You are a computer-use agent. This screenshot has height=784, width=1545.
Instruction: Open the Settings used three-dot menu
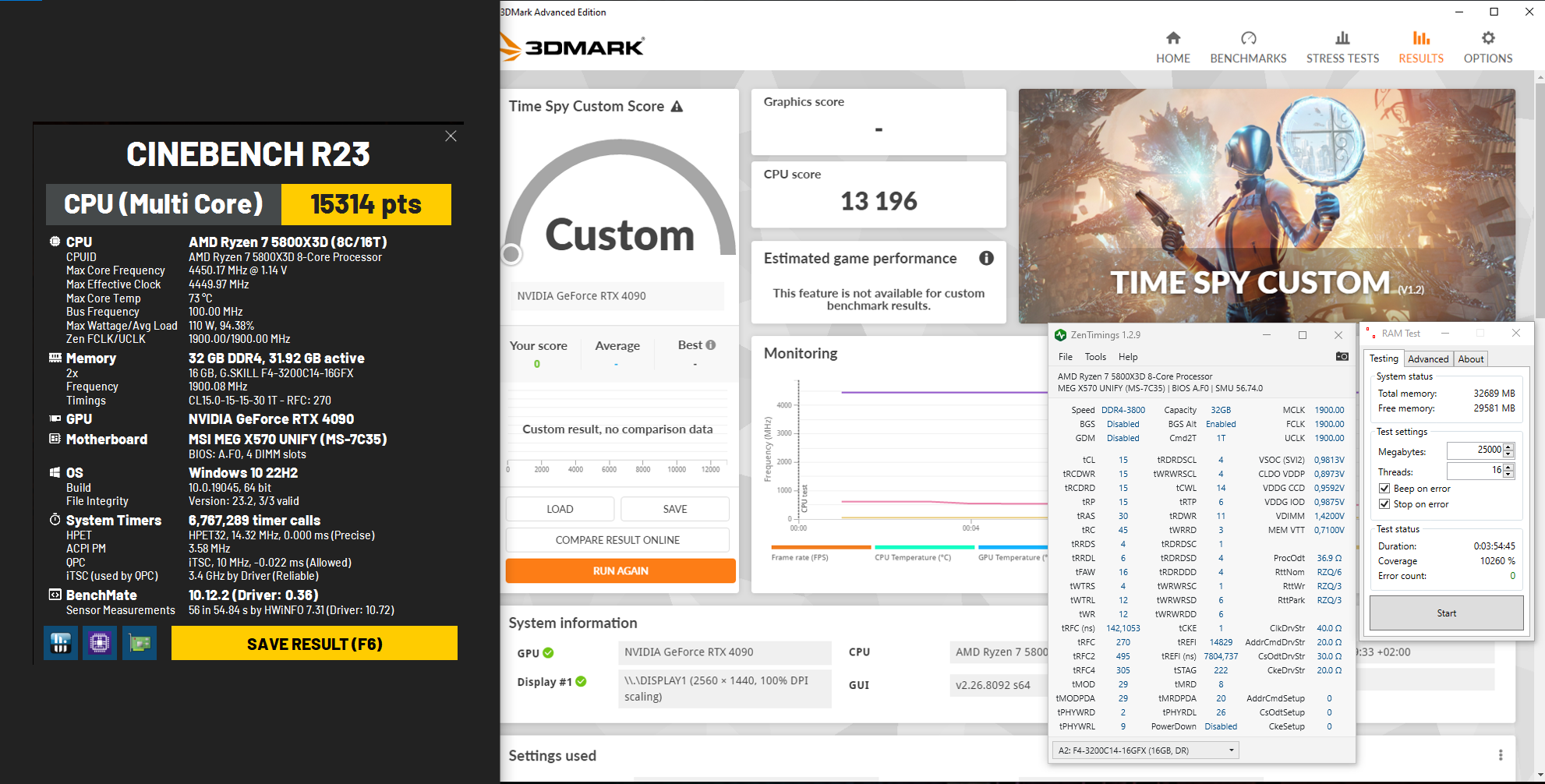tap(1500, 755)
